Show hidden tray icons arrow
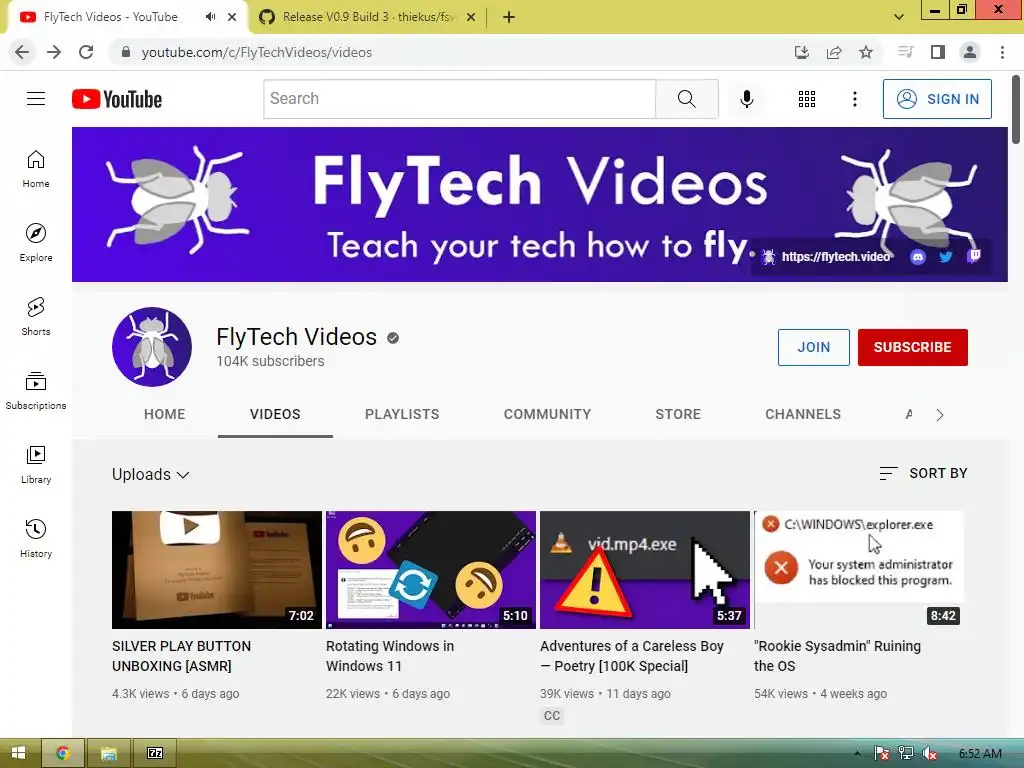The height and width of the screenshot is (768, 1024). pyautogui.click(x=857, y=754)
